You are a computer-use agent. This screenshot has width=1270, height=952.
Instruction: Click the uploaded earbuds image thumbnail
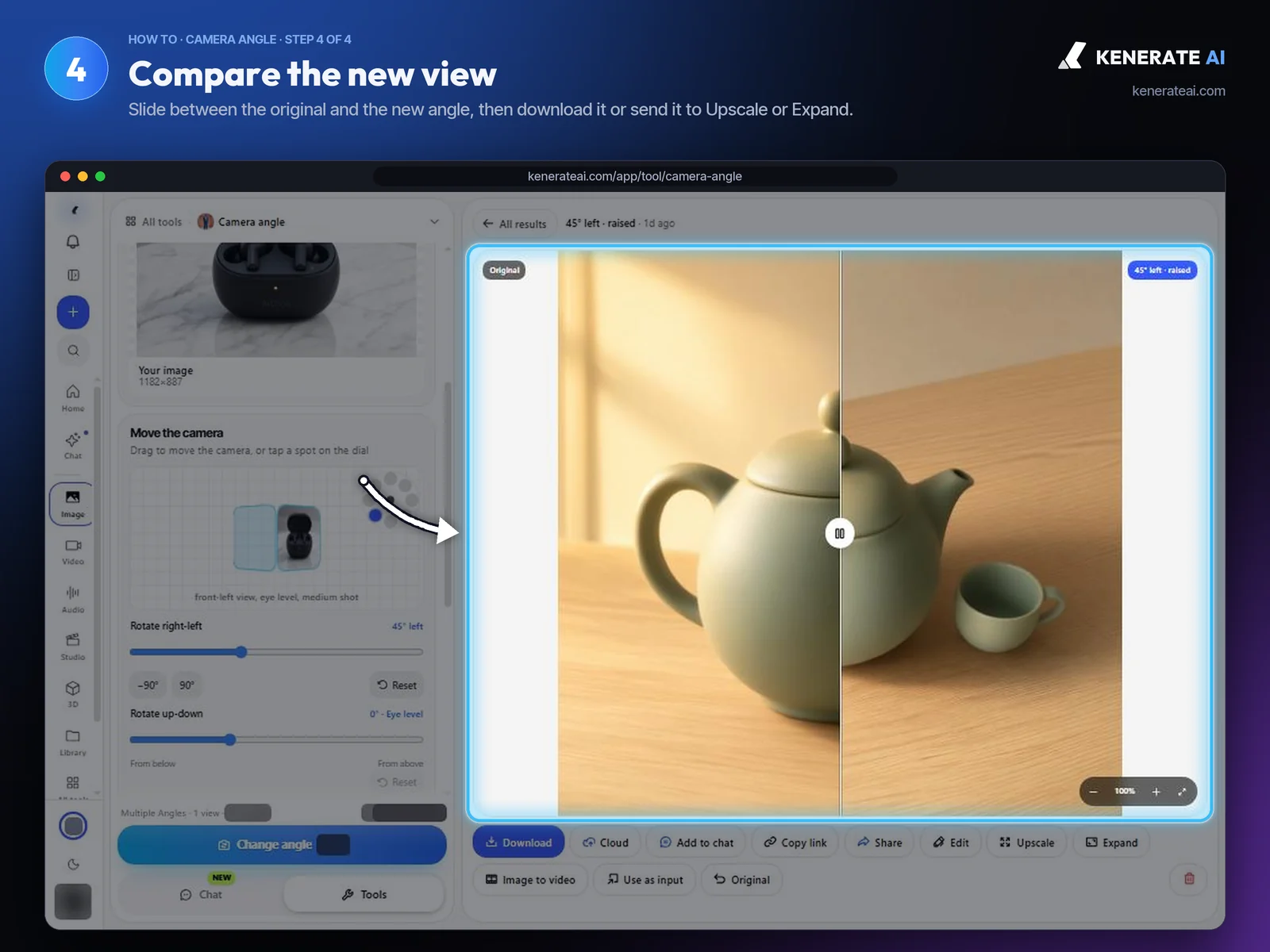click(276, 299)
